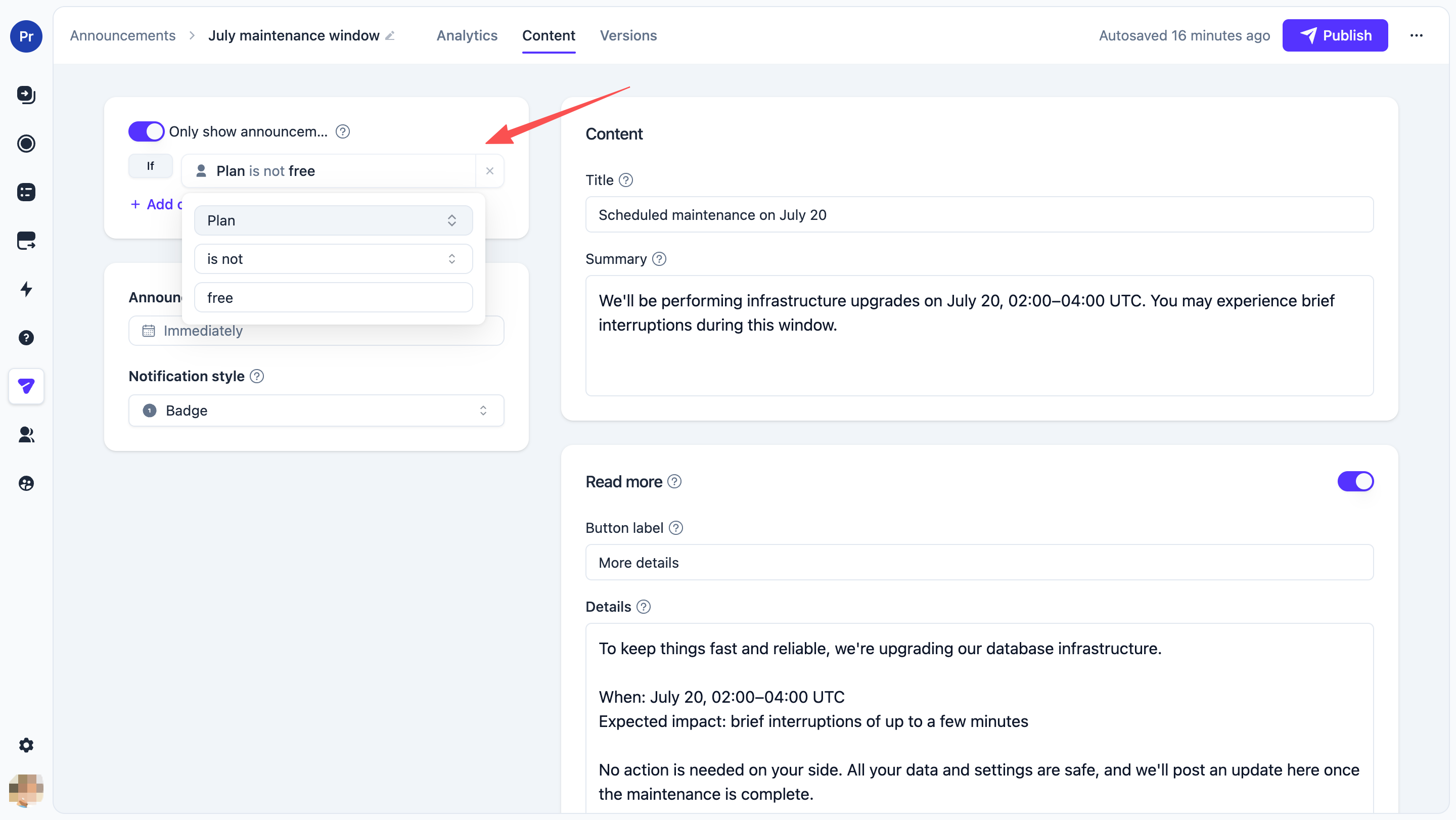Image resolution: width=1456 pixels, height=820 pixels.
Task: Click the Title input field
Action: [x=980, y=215]
